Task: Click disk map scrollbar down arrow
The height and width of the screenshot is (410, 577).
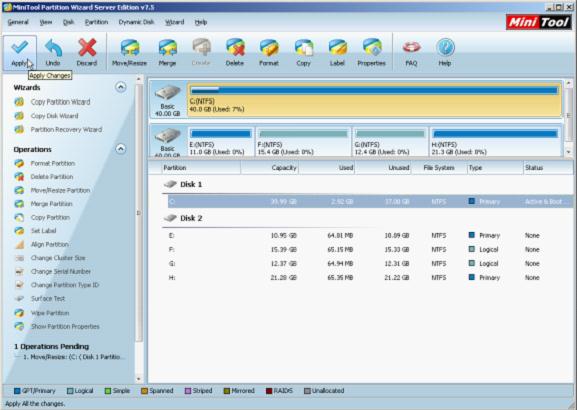Action: (569, 152)
